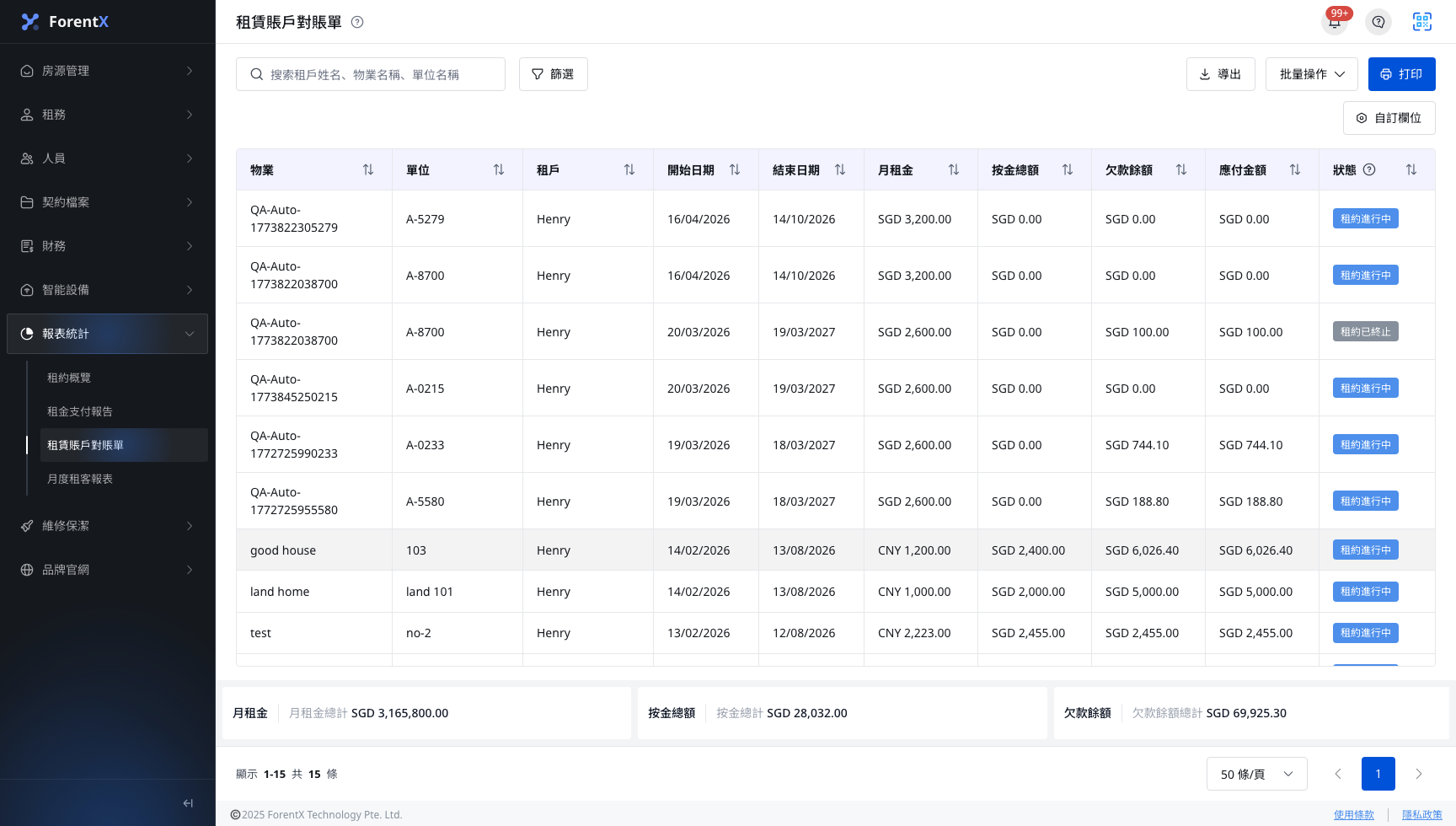Open the 50 條/頁 page size dropdown

(x=1256, y=774)
